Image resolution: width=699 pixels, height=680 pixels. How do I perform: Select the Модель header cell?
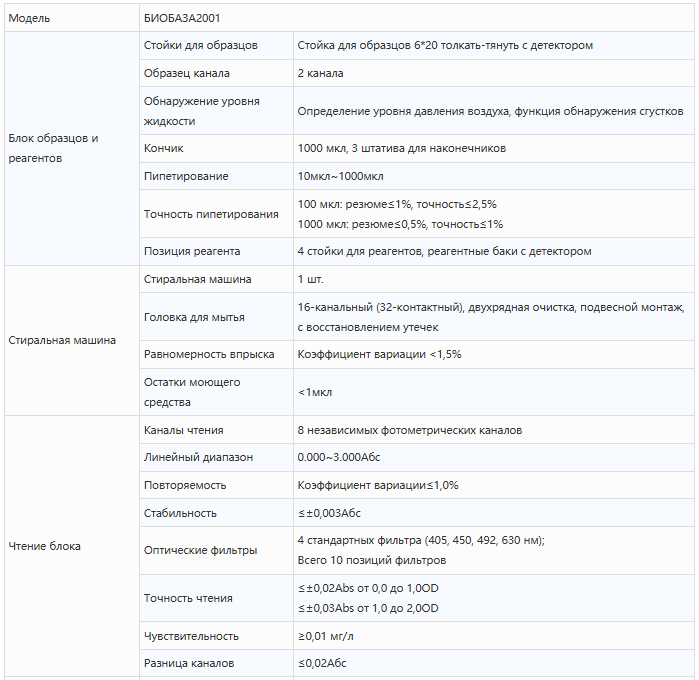72,18
